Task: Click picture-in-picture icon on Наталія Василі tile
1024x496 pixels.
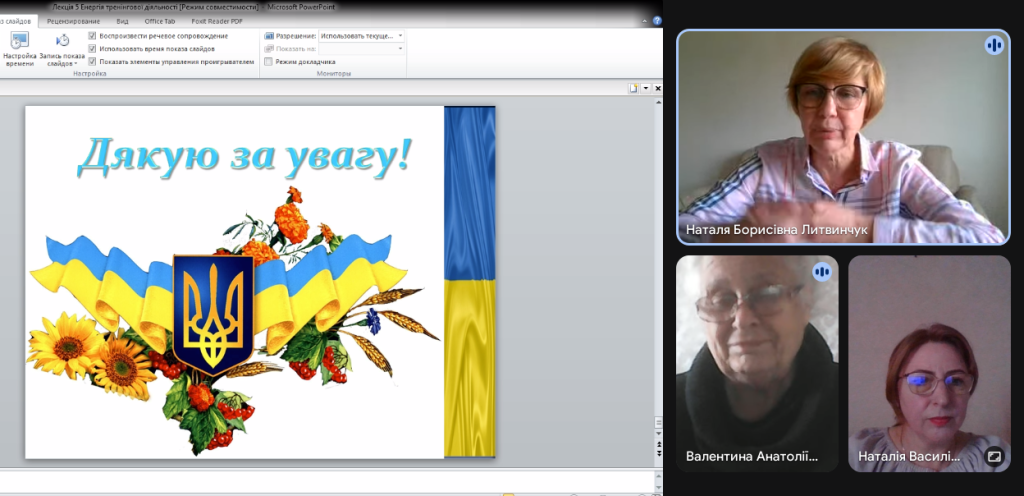Action: 993,456
